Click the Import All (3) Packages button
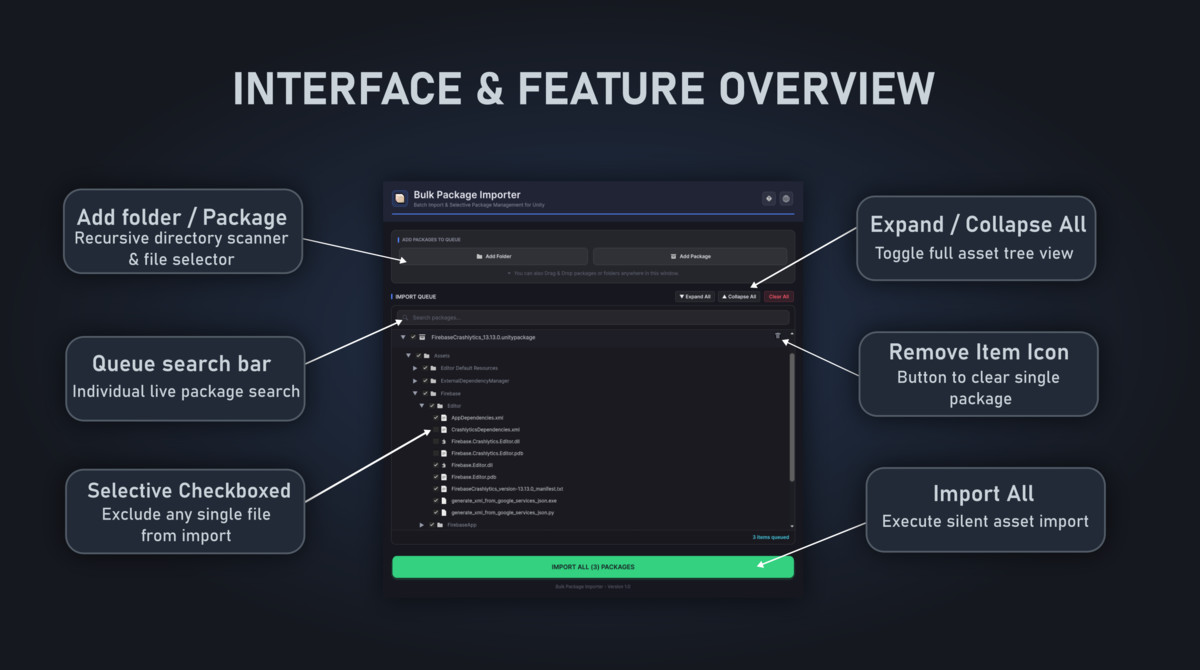 point(593,567)
